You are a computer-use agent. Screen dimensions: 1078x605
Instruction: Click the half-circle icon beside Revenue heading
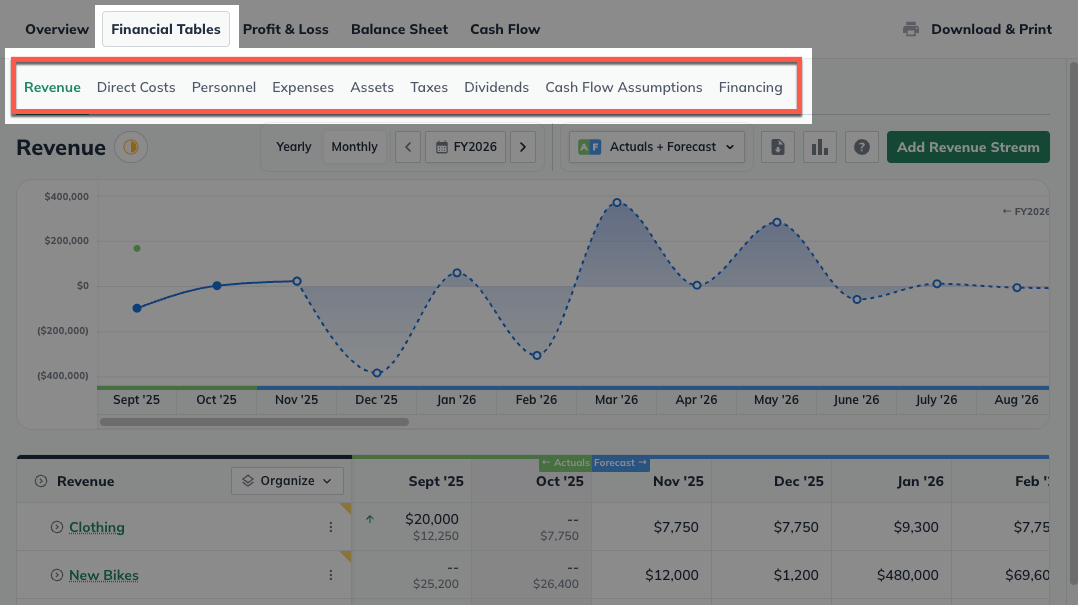[x=130, y=148]
